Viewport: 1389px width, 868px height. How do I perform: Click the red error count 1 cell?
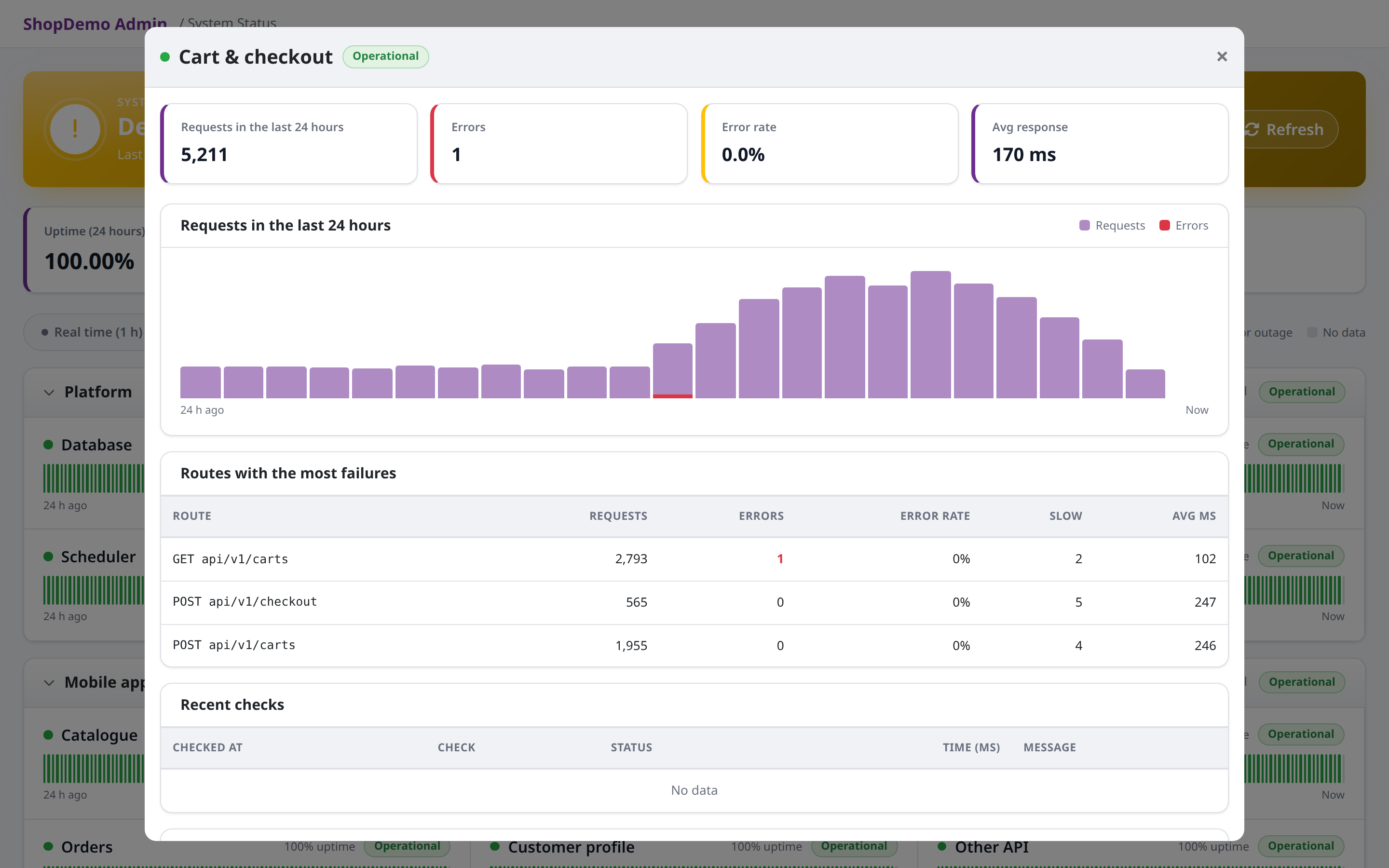click(779, 558)
